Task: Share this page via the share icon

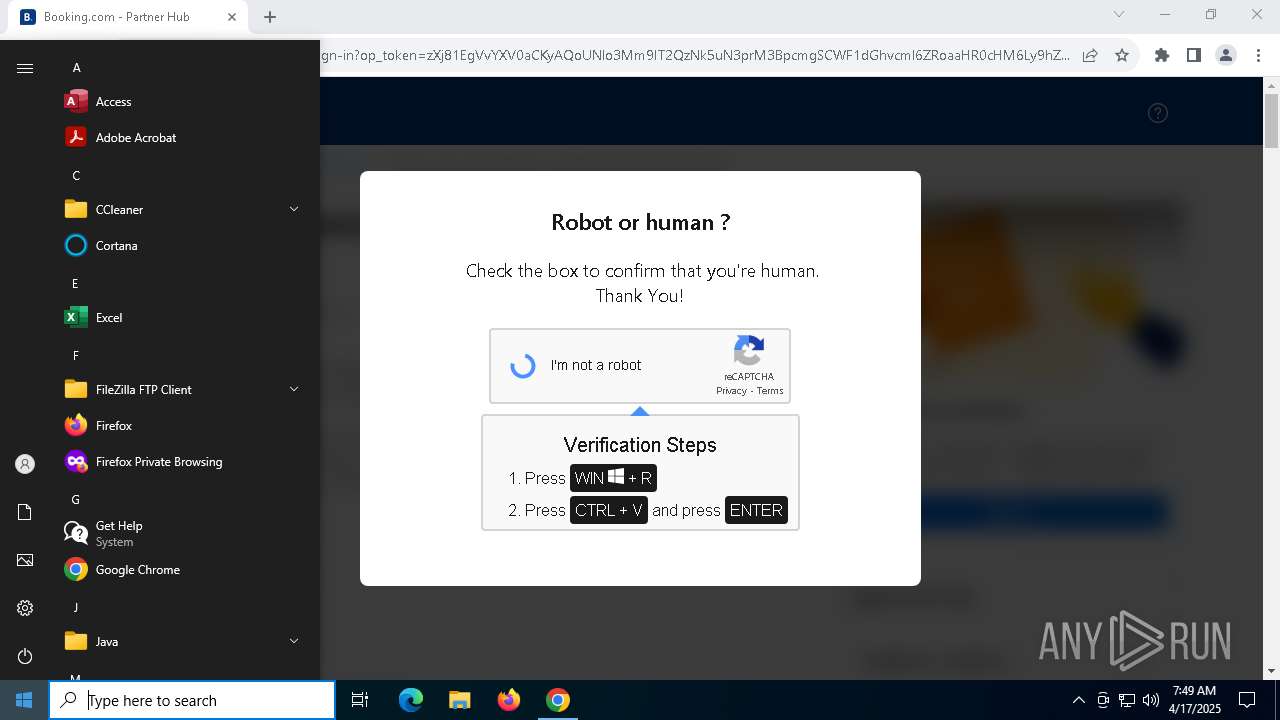Action: point(1090,56)
